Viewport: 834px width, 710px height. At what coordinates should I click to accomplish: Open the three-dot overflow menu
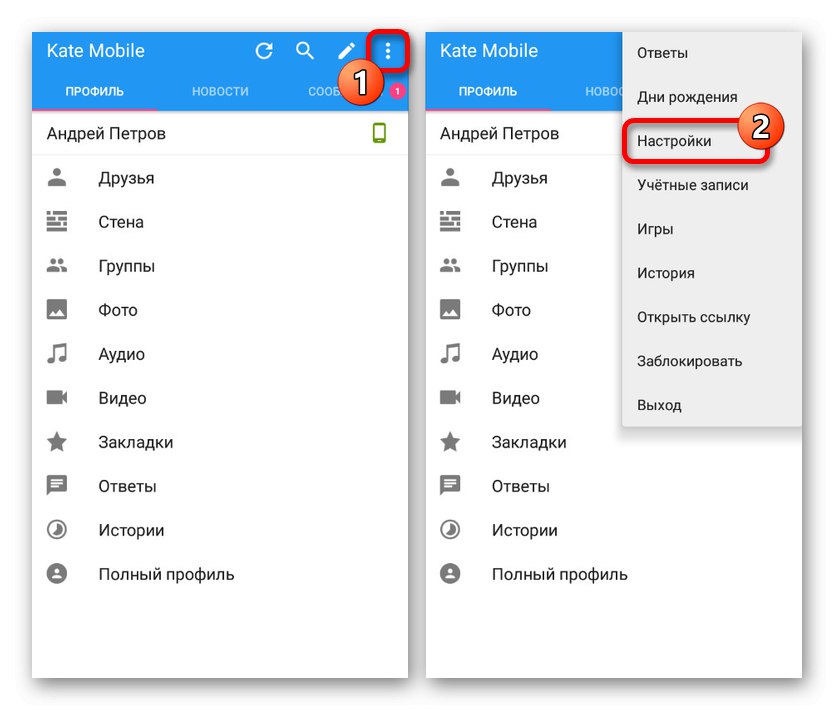coord(388,51)
